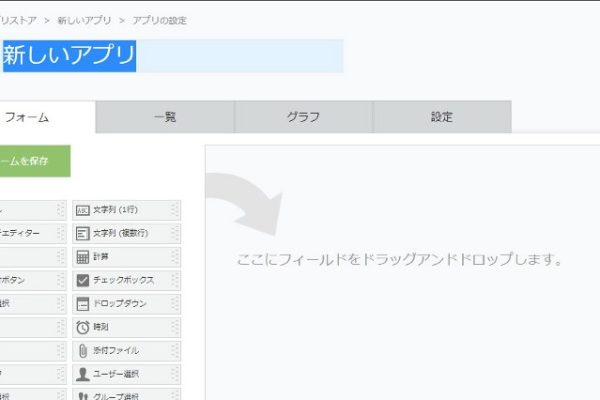Screen dimensions: 600x400
Task: Select the グループ選択 group icon
Action: pos(83,395)
